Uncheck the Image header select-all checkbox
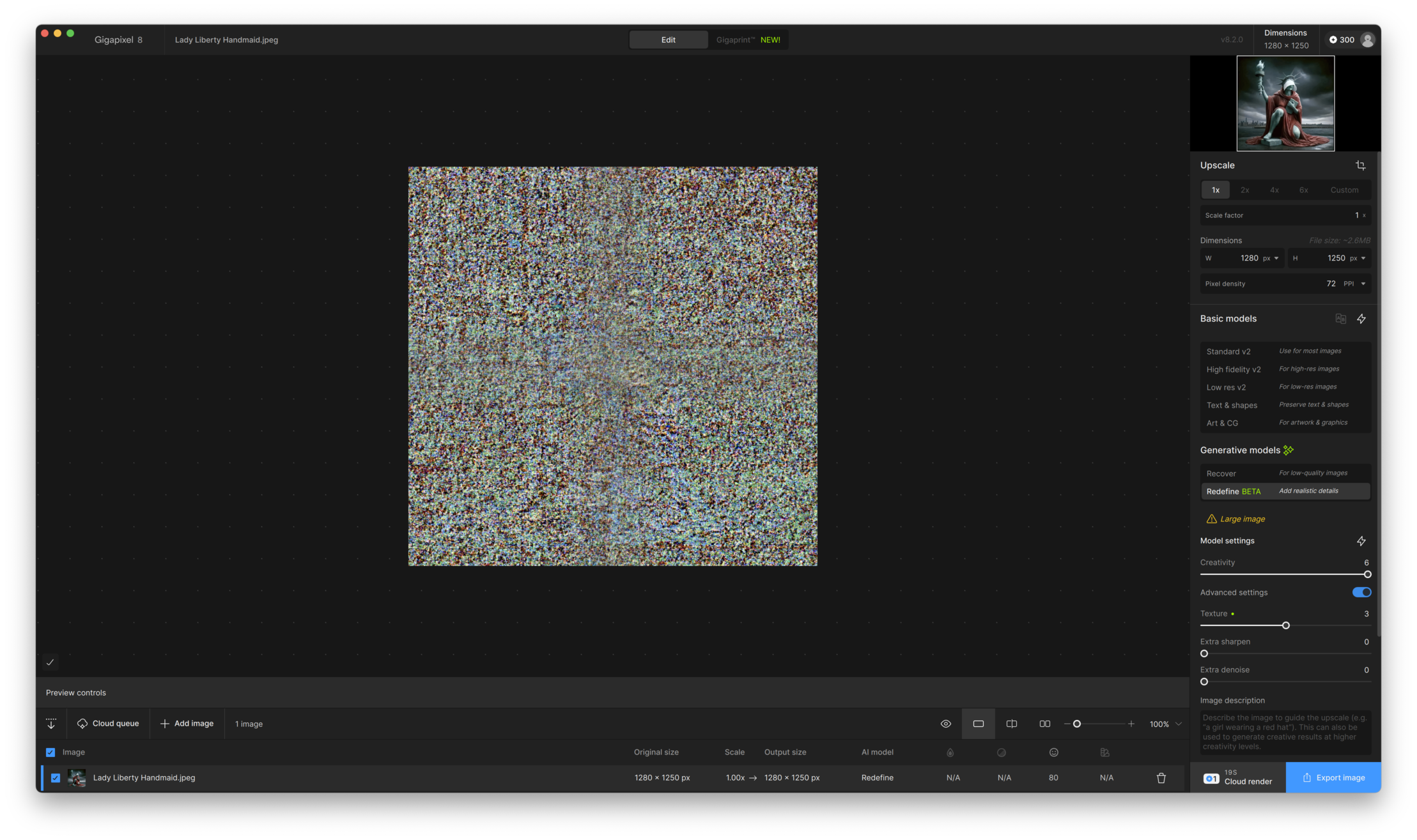This screenshot has height=840, width=1417. 50,752
